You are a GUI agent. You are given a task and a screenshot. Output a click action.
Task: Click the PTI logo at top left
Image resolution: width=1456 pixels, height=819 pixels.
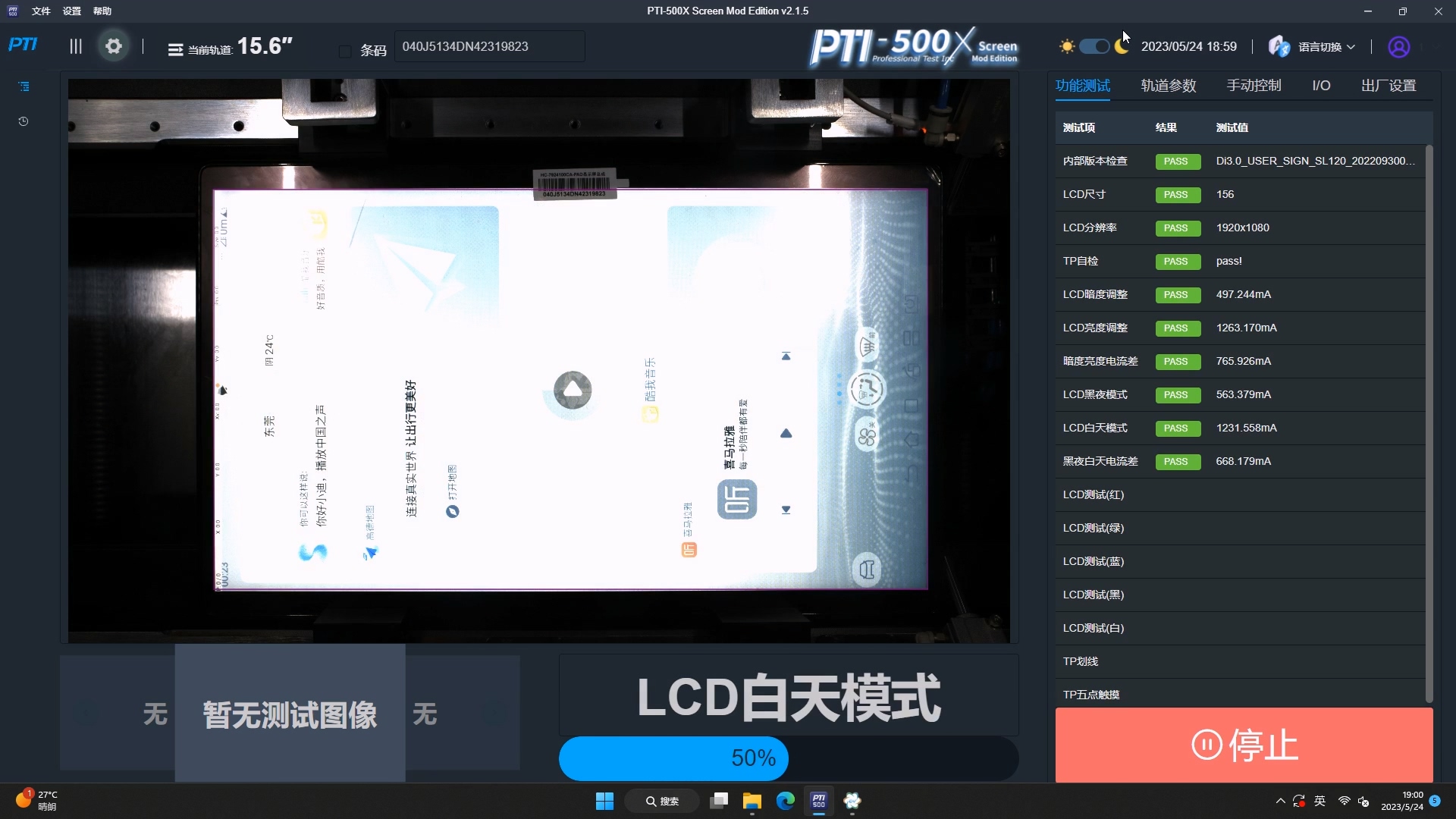tap(23, 45)
